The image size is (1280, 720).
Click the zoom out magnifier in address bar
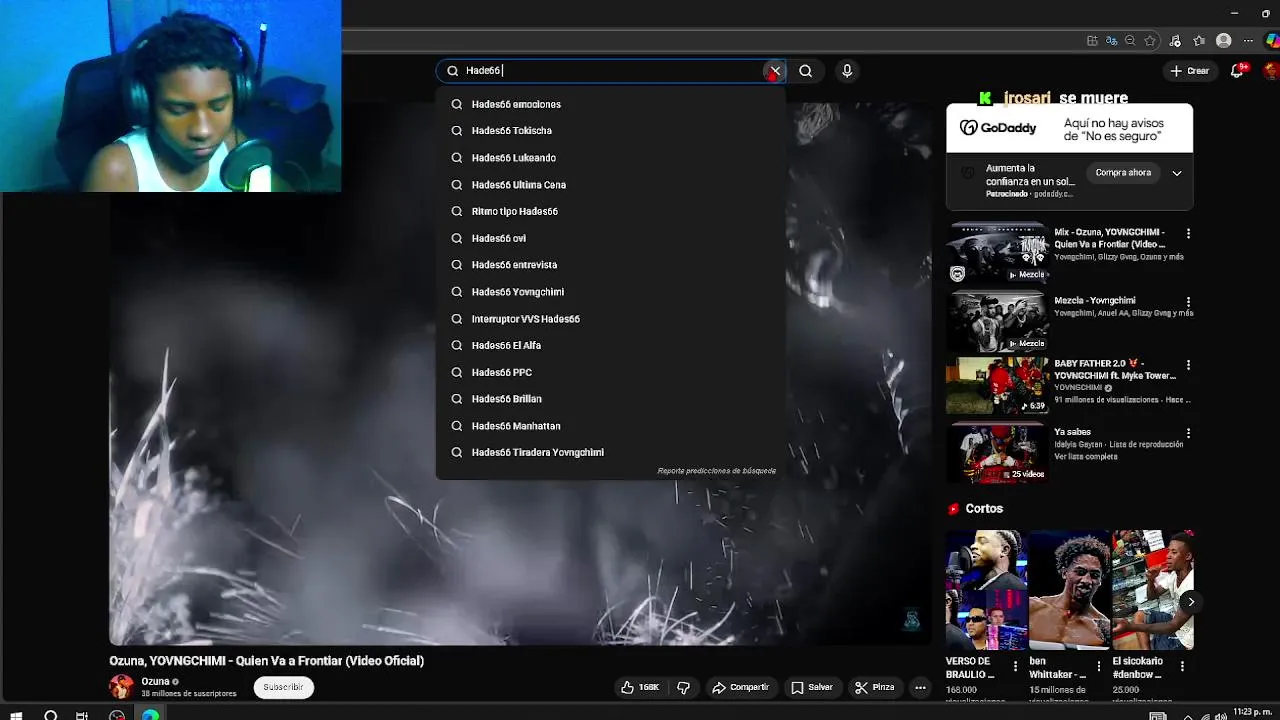point(1130,41)
